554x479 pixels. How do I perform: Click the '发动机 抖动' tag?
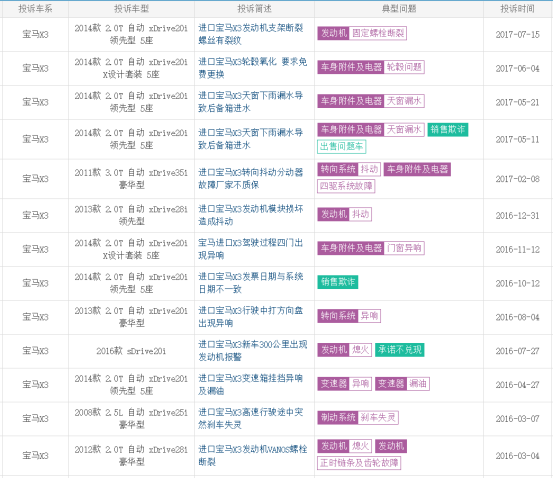point(344,214)
